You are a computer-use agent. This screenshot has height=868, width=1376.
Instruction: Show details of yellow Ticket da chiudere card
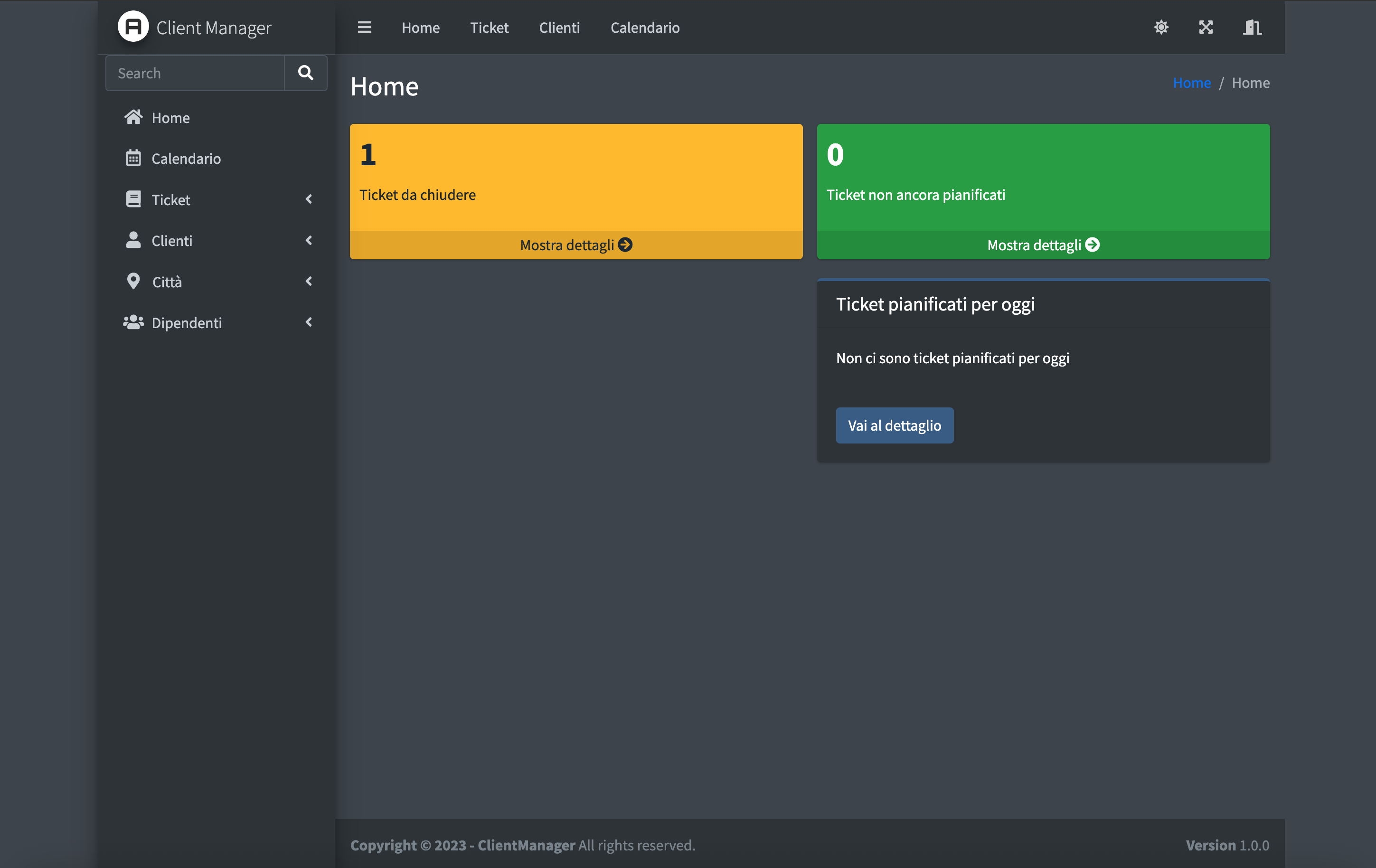click(x=576, y=245)
